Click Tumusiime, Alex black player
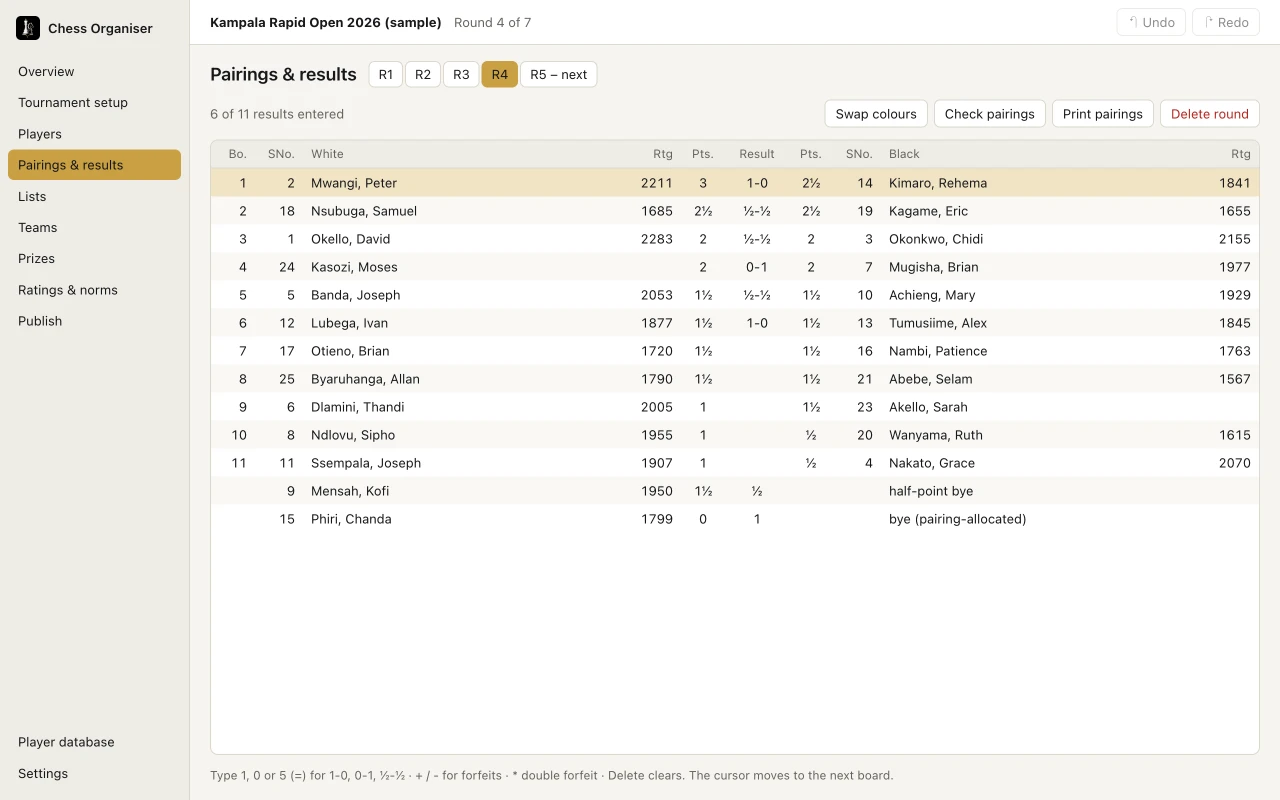This screenshot has height=800, width=1280. [938, 323]
